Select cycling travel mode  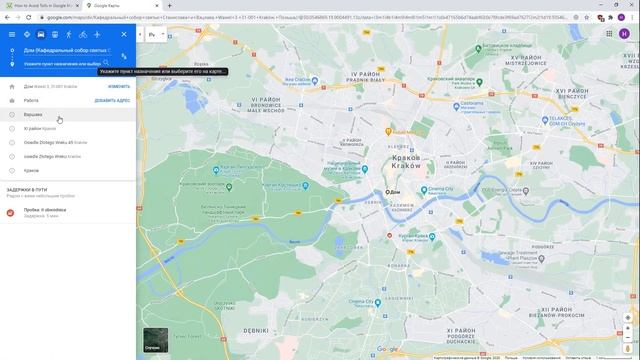pyautogui.click(x=83, y=35)
